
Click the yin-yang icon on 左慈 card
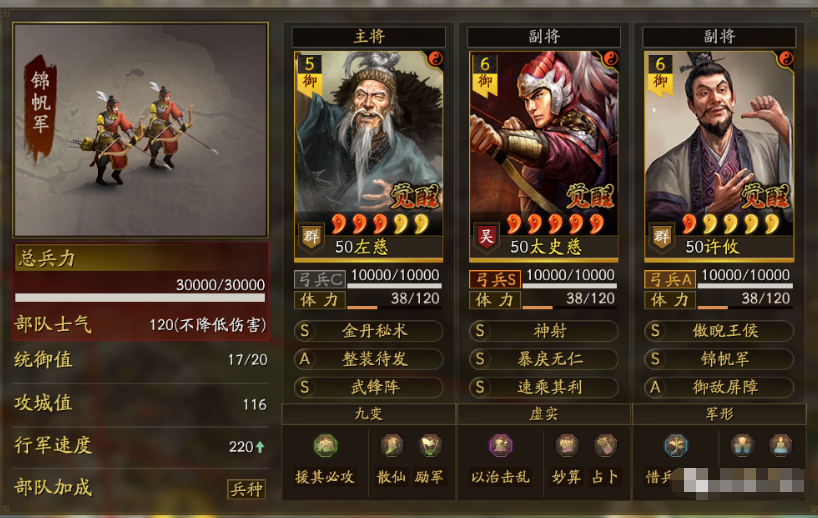[435, 59]
